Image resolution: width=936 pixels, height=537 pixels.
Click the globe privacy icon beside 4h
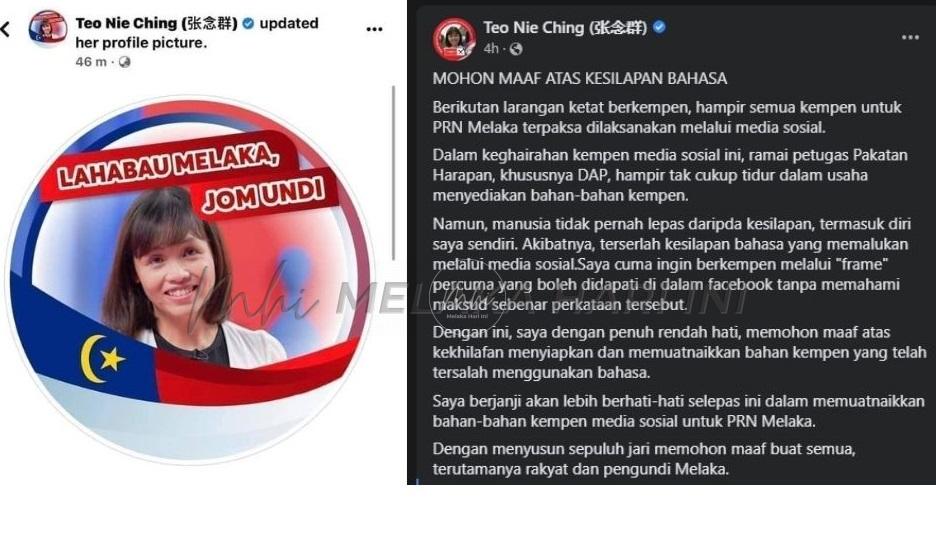click(516, 49)
